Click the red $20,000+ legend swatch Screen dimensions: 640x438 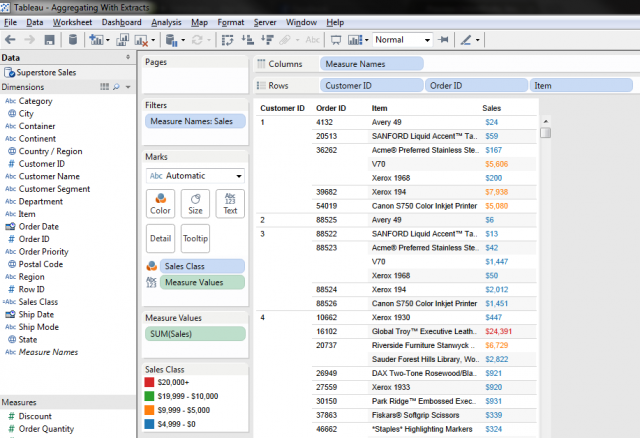pyautogui.click(x=150, y=382)
